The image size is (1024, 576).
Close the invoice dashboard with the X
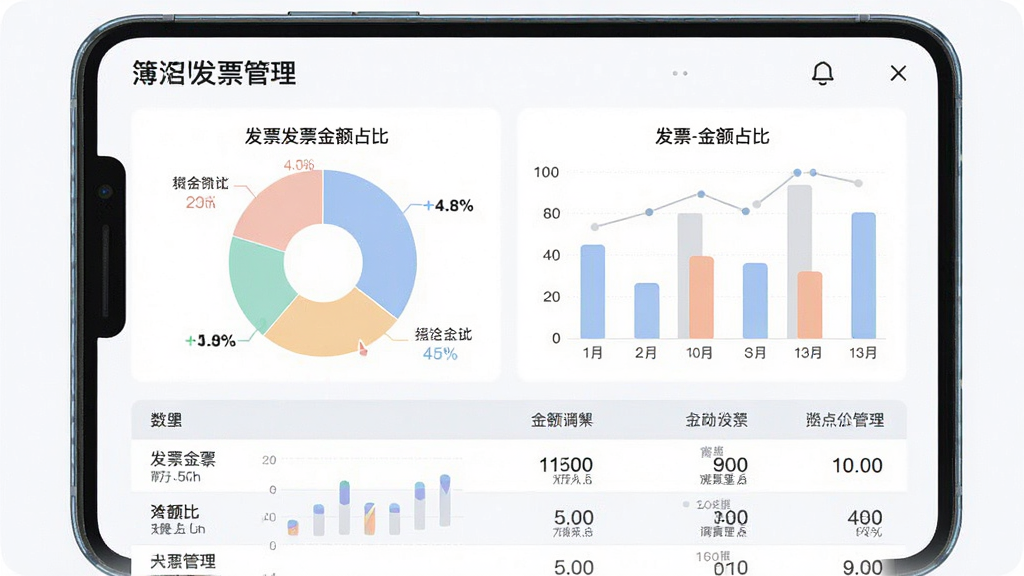point(898,73)
